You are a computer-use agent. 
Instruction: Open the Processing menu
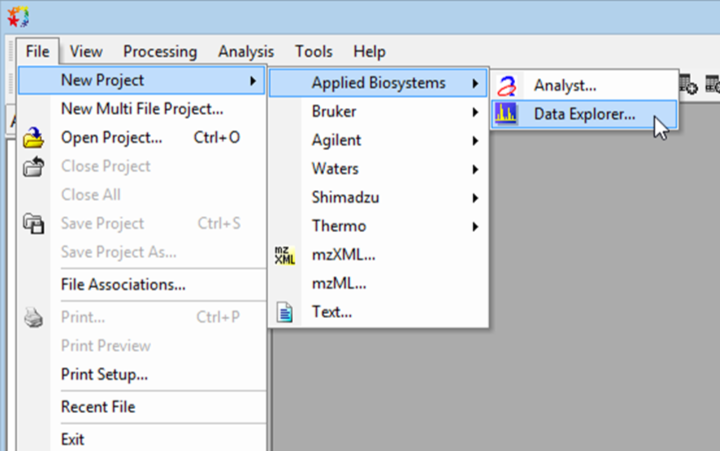click(x=160, y=51)
